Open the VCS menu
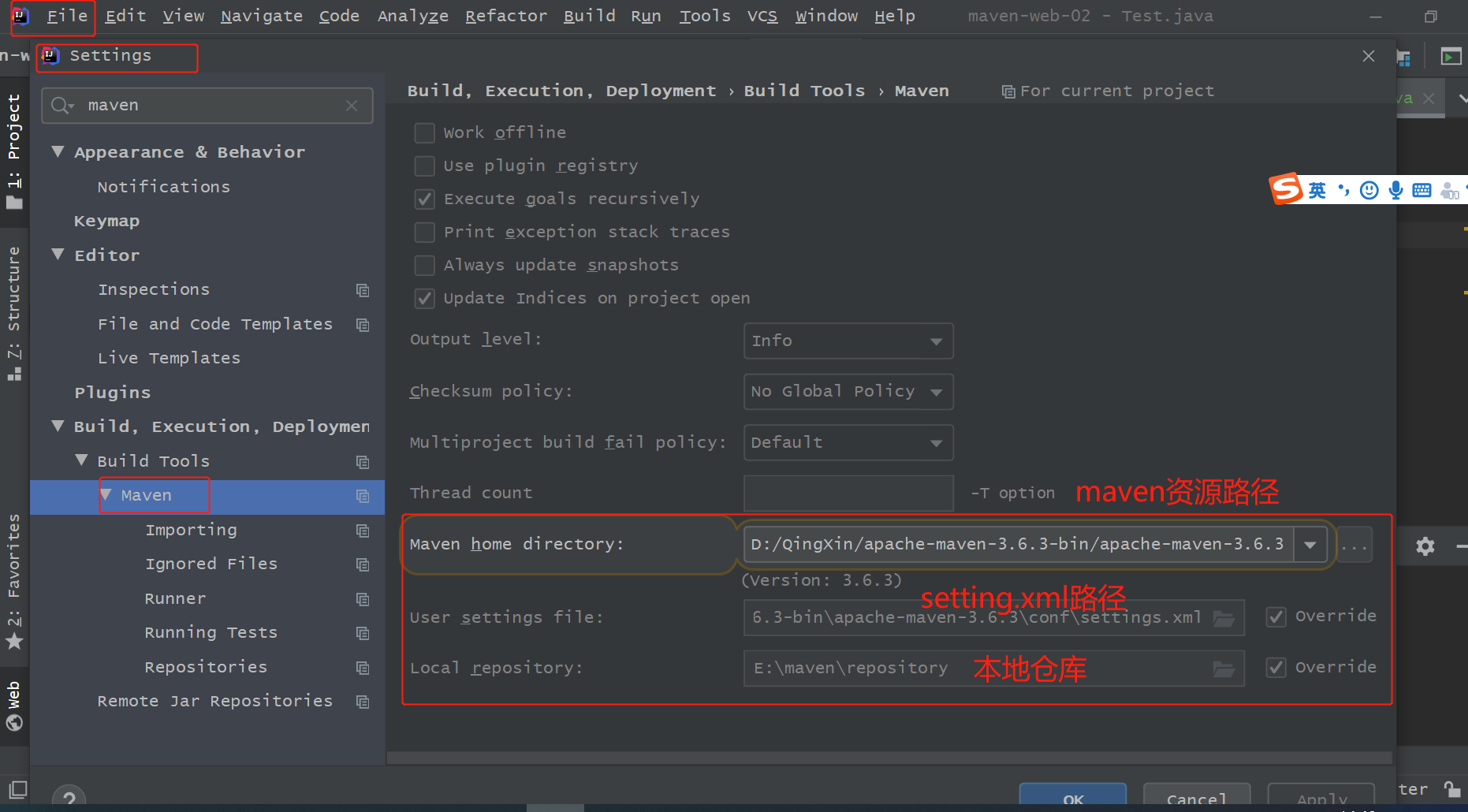Viewport: 1468px width, 812px height. pyautogui.click(x=762, y=16)
